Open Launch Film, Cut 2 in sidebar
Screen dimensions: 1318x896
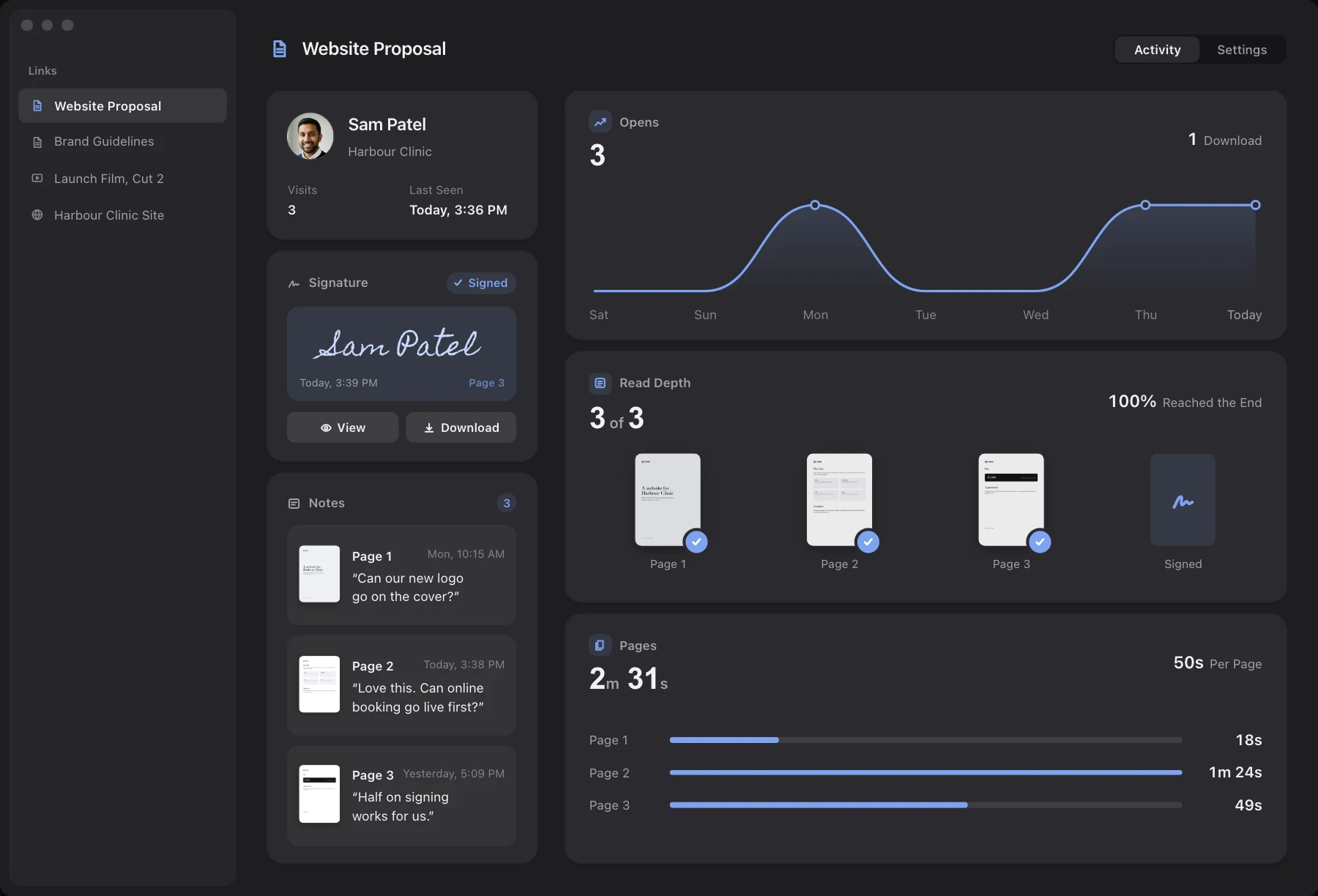tap(122, 179)
